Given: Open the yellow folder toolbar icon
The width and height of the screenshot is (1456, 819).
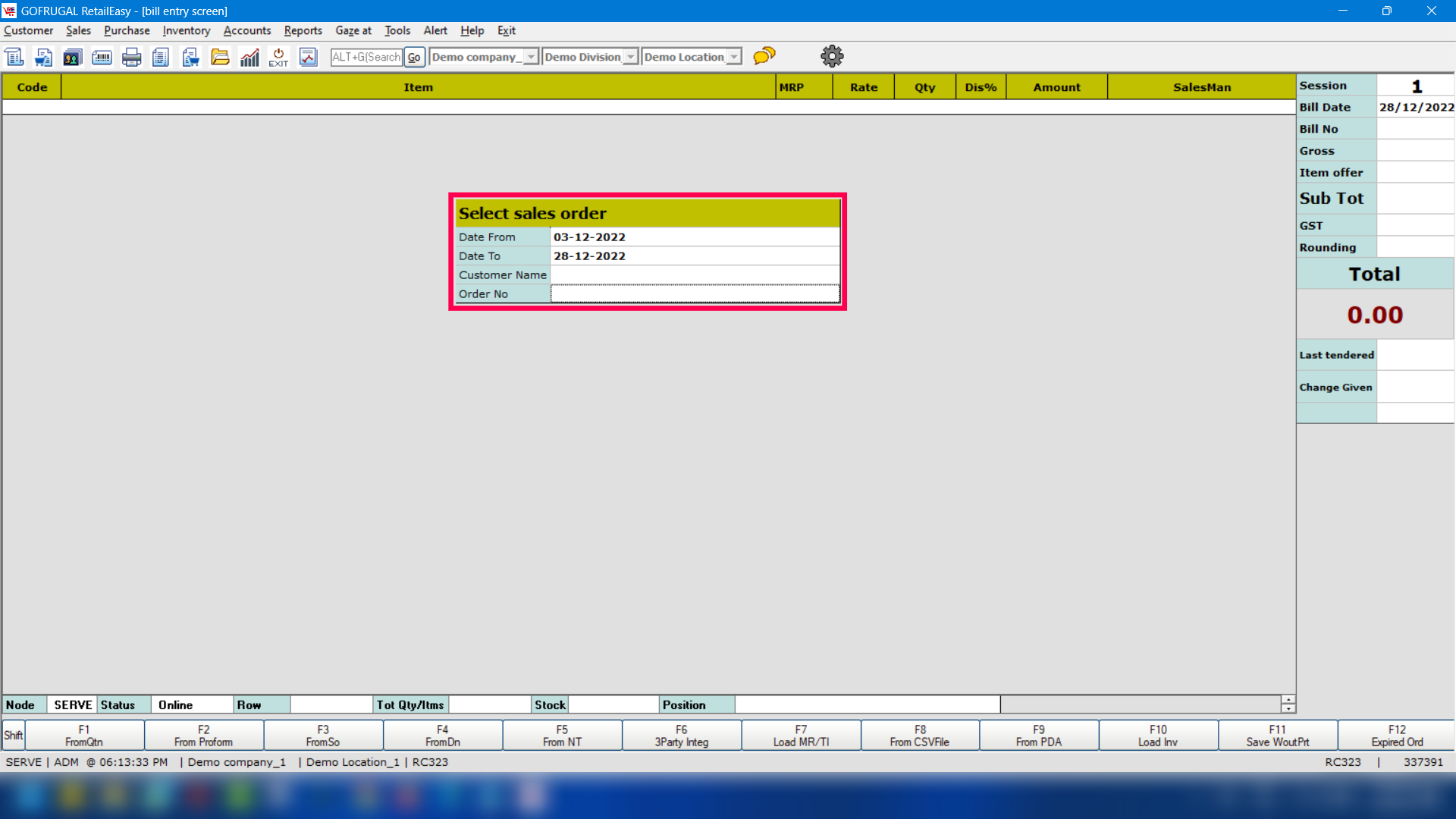Looking at the screenshot, I should (x=220, y=57).
